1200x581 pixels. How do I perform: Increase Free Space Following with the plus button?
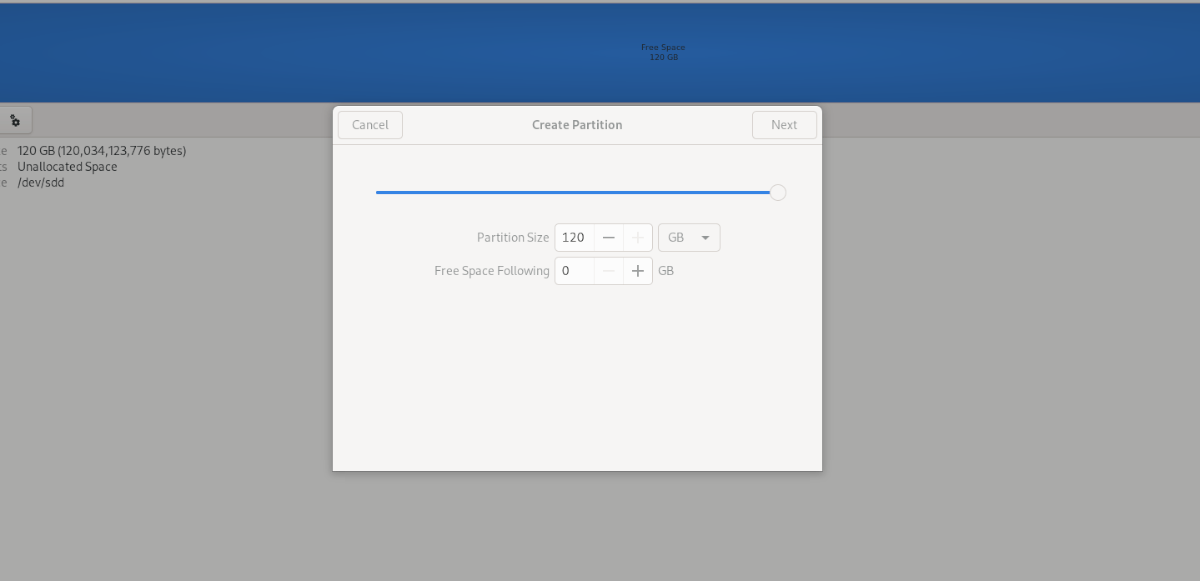point(638,271)
